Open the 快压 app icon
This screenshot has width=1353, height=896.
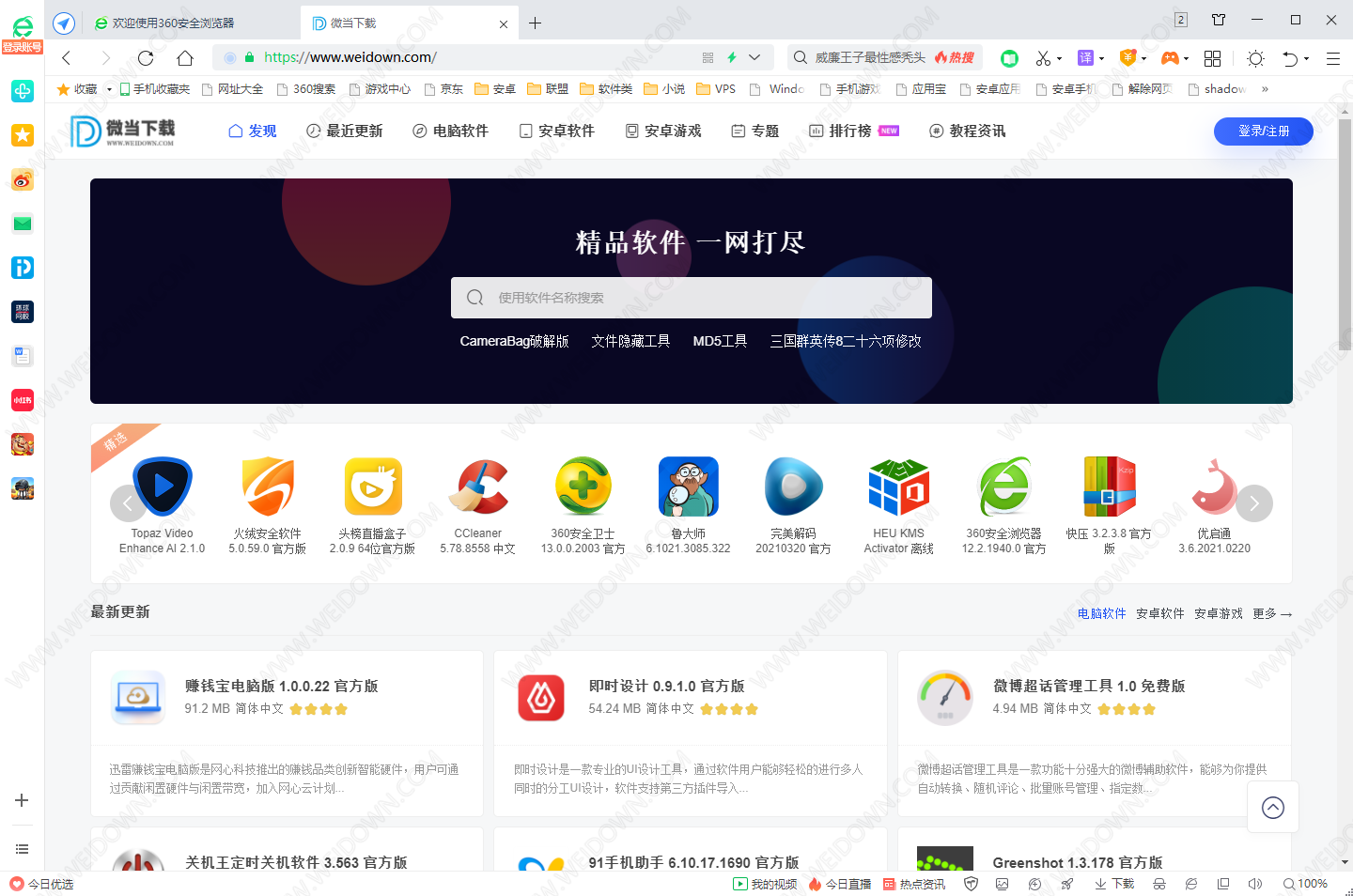1110,487
